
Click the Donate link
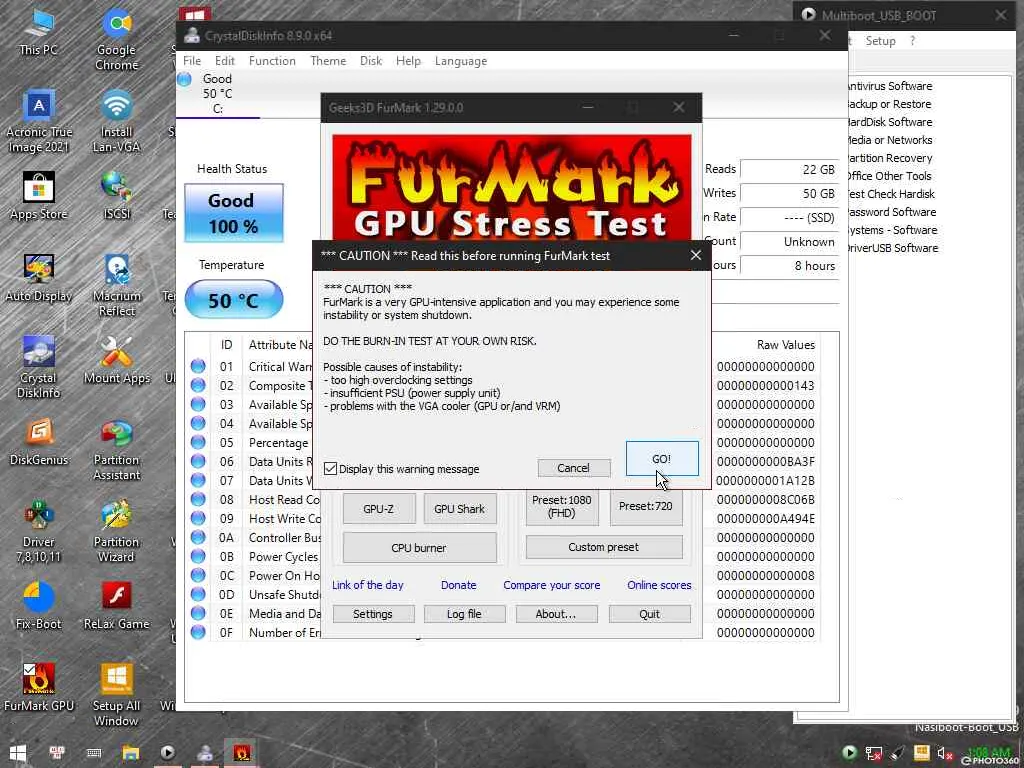[458, 584]
